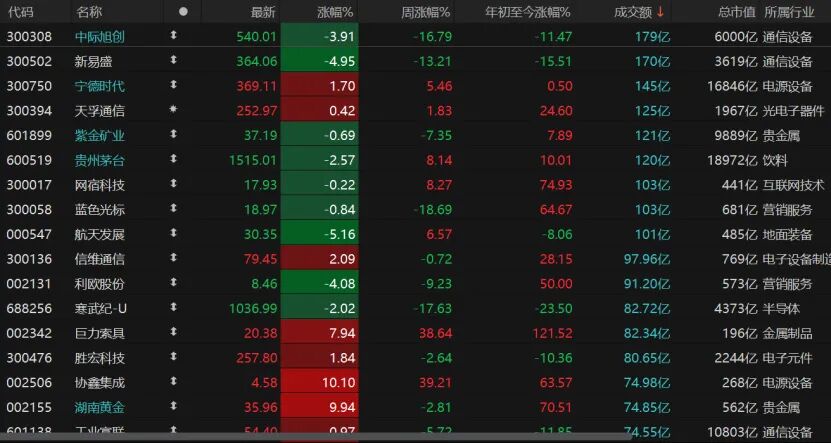Image resolution: width=831 pixels, height=443 pixels.
Task: Click market cap 18972亿
Action: pyautogui.click(x=732, y=160)
